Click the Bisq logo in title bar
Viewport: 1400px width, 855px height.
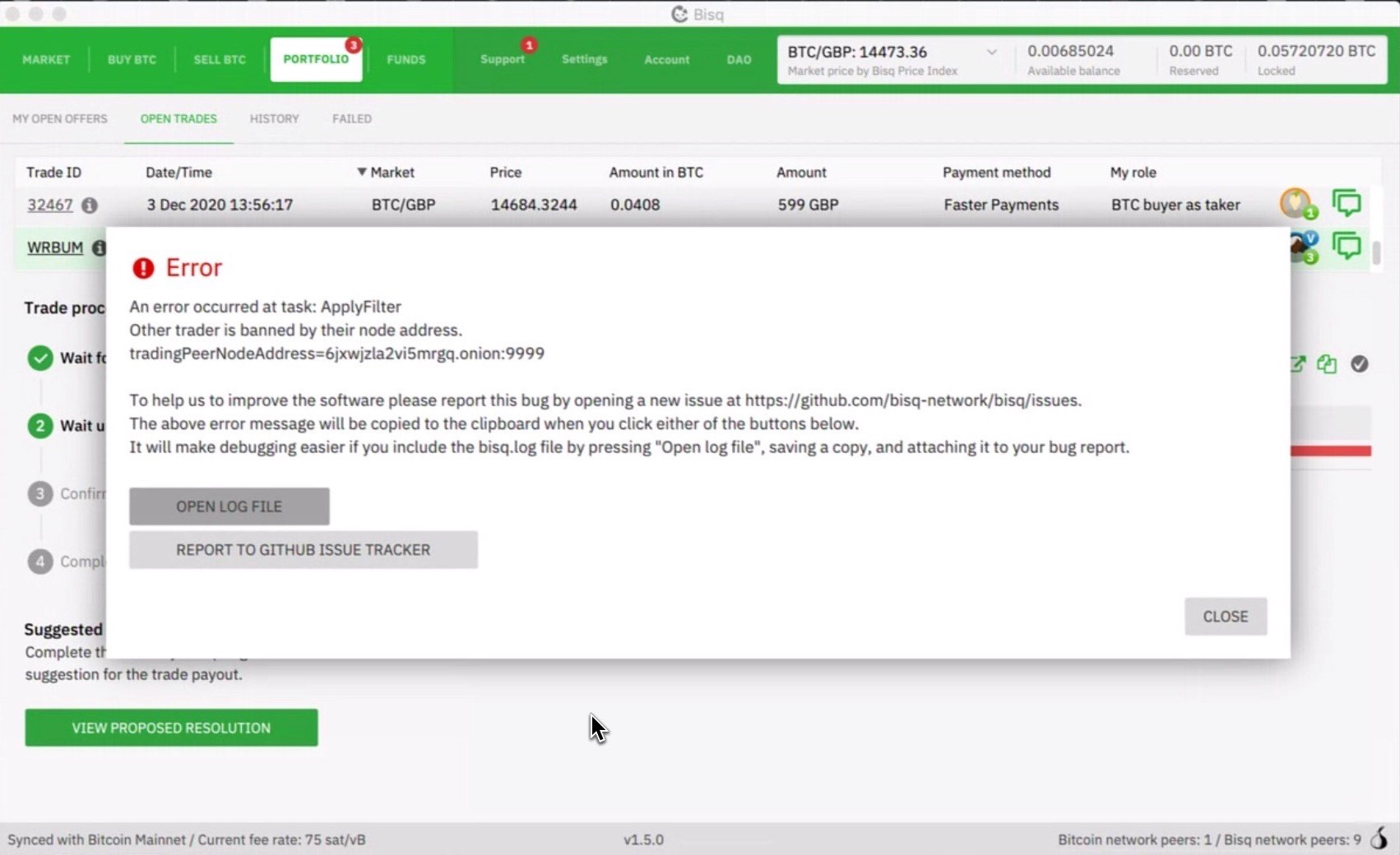679,14
